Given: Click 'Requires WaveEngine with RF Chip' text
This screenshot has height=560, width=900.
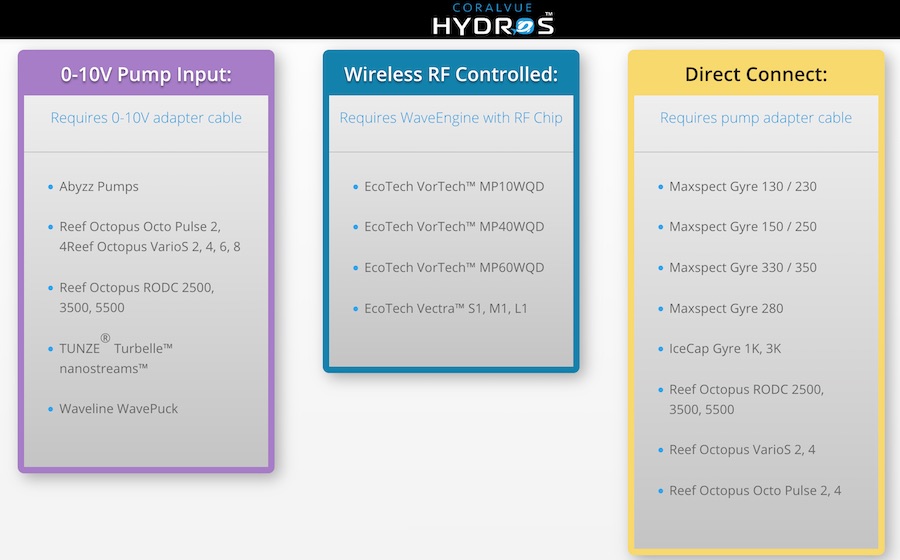Looking at the screenshot, I should 451,118.
